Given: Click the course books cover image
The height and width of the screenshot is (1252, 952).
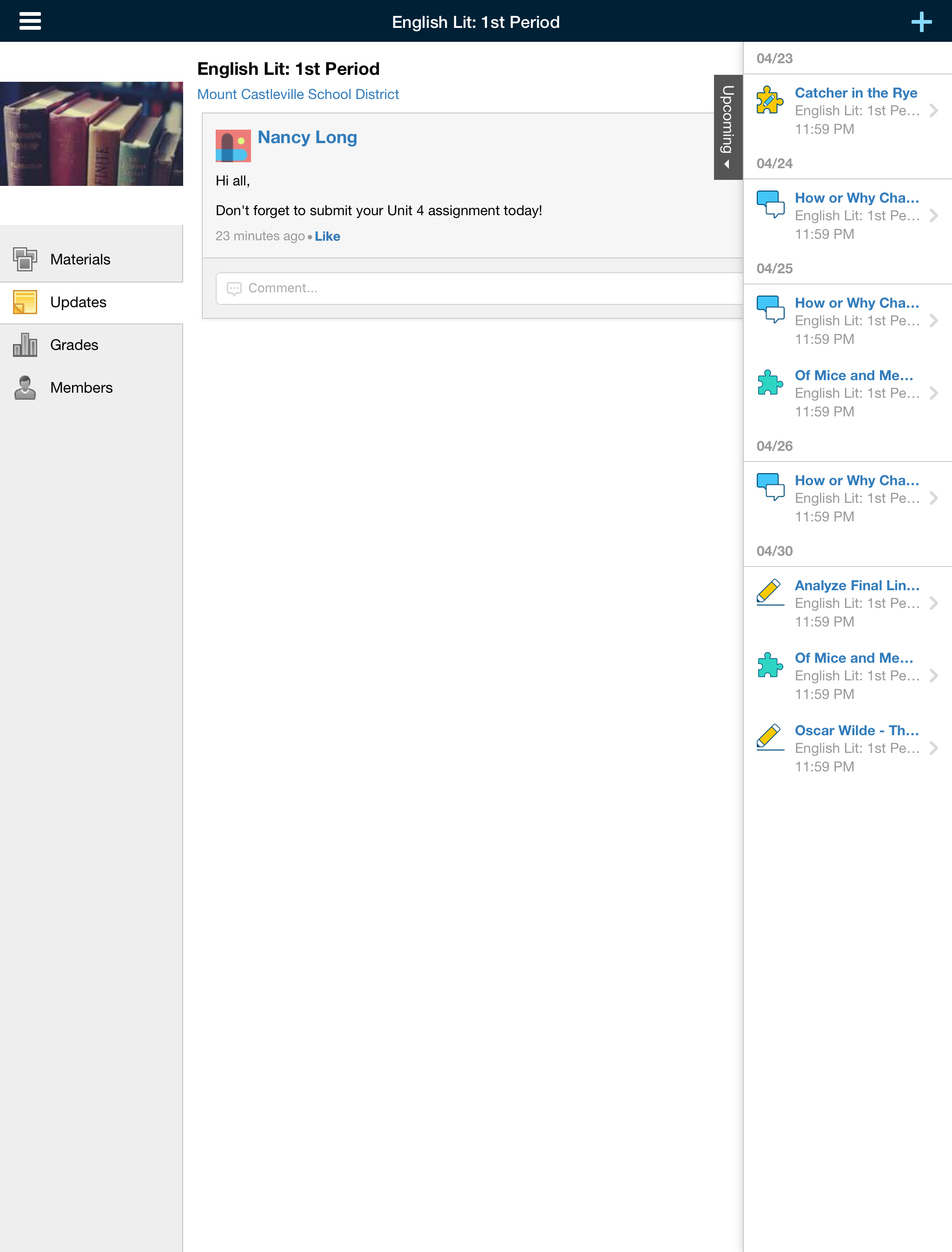Looking at the screenshot, I should tap(91, 134).
